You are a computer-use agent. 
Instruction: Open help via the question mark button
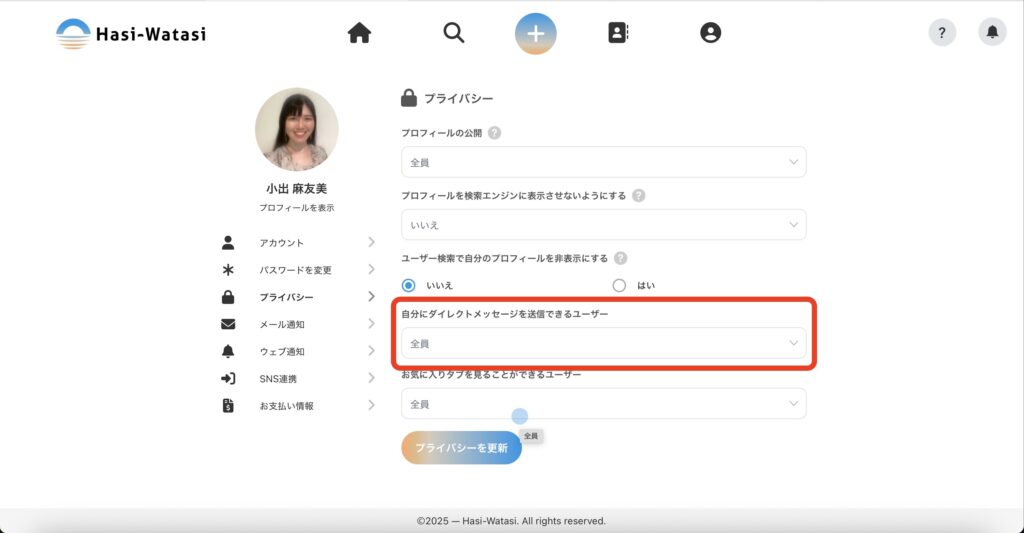pyautogui.click(x=942, y=33)
